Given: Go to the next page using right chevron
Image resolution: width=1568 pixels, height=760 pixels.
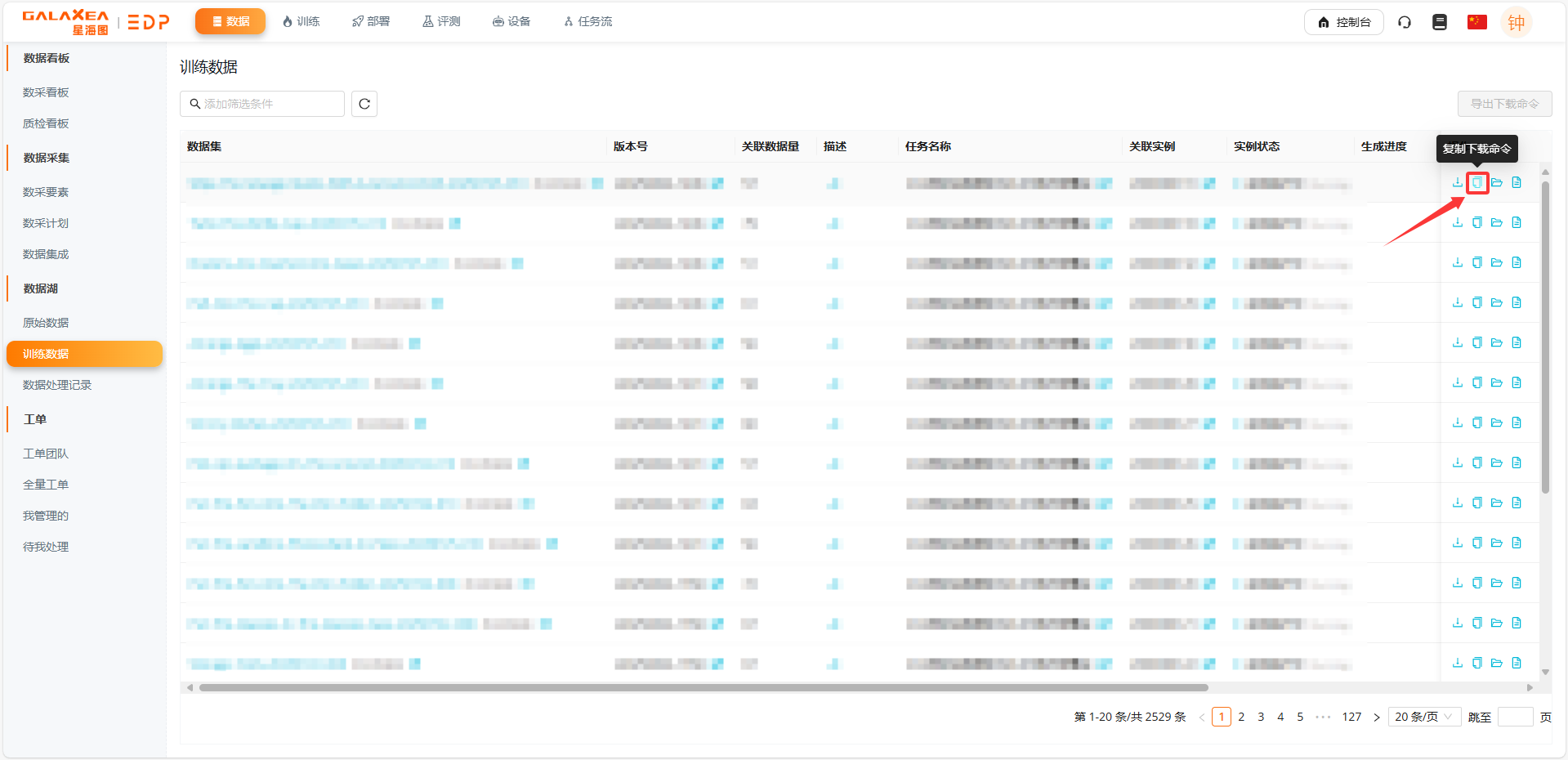Looking at the screenshot, I should (1376, 717).
